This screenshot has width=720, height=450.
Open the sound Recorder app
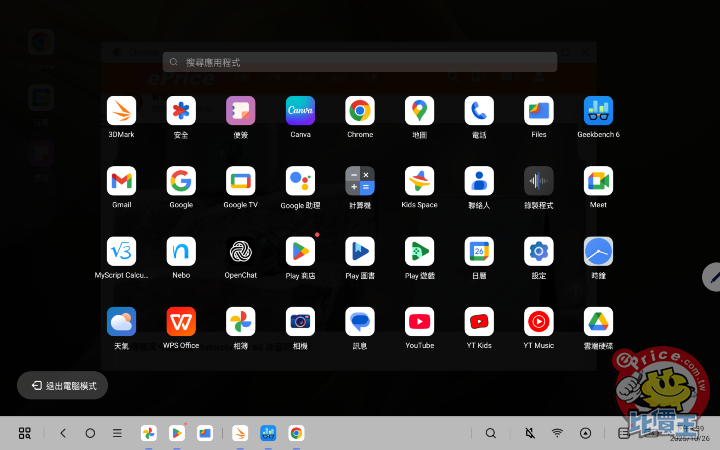tap(539, 181)
